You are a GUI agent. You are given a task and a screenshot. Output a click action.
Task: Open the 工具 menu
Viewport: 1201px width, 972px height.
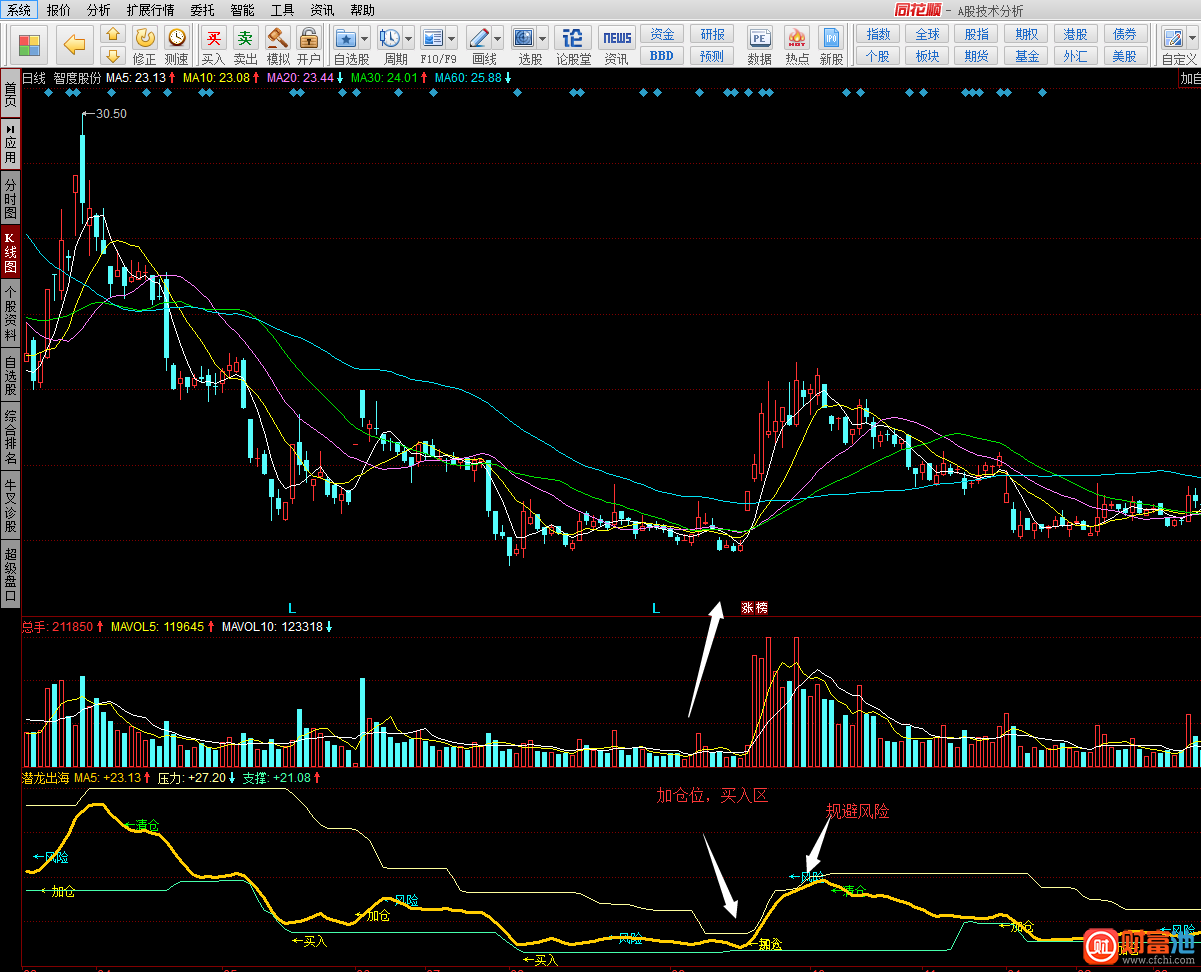282,10
